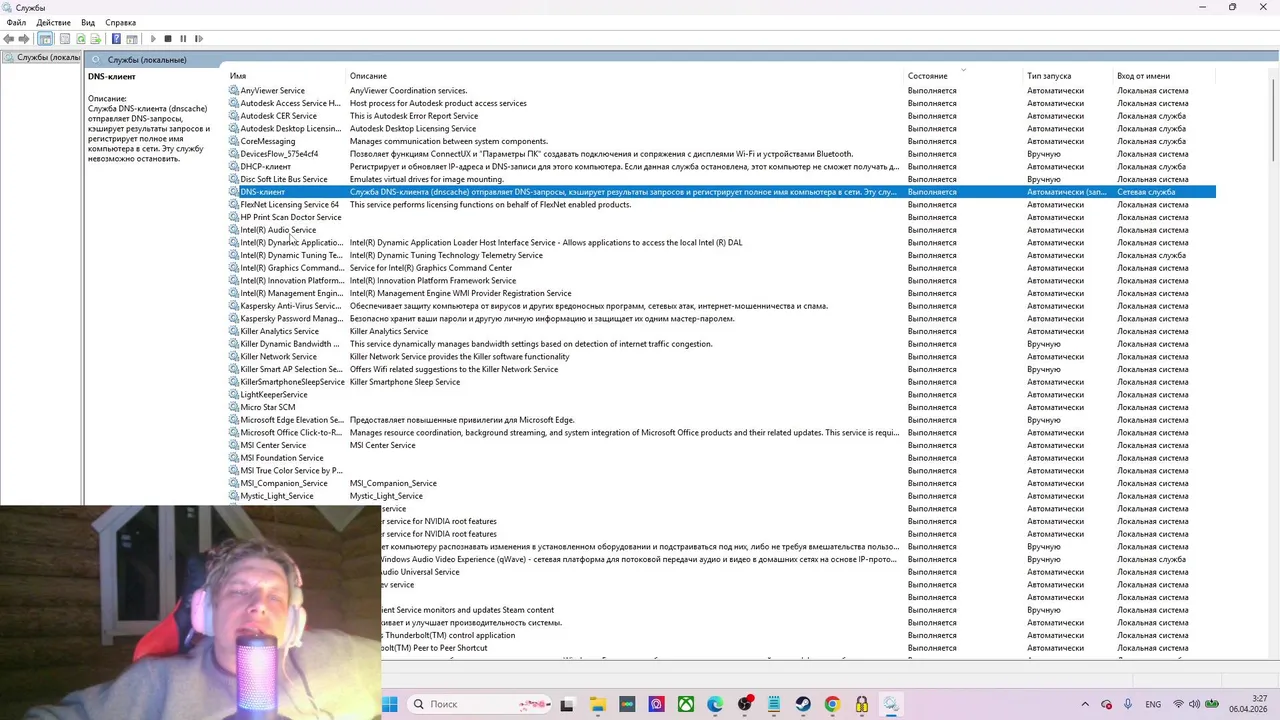The image size is (1280, 720).
Task: Open File Explorer from the taskbar
Action: pos(597,704)
